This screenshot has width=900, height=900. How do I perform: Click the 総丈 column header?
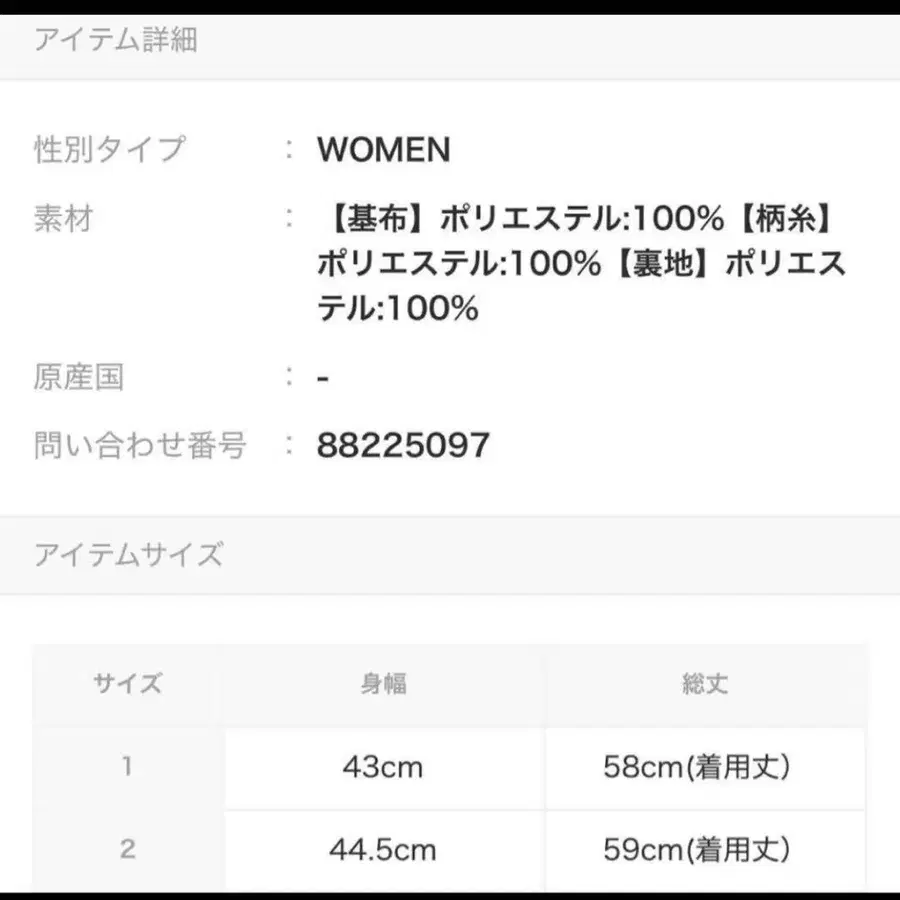704,685
